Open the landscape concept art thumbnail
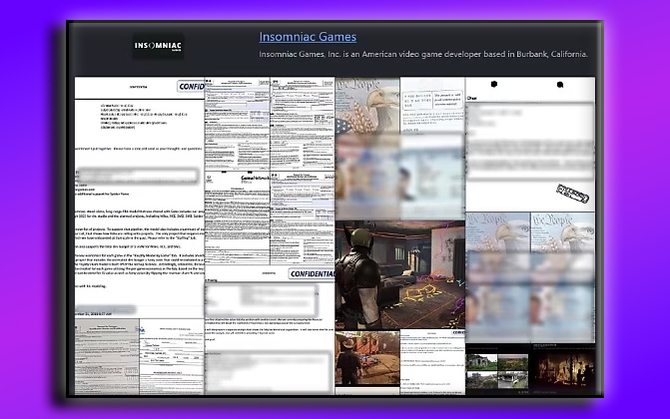 [x=498, y=369]
